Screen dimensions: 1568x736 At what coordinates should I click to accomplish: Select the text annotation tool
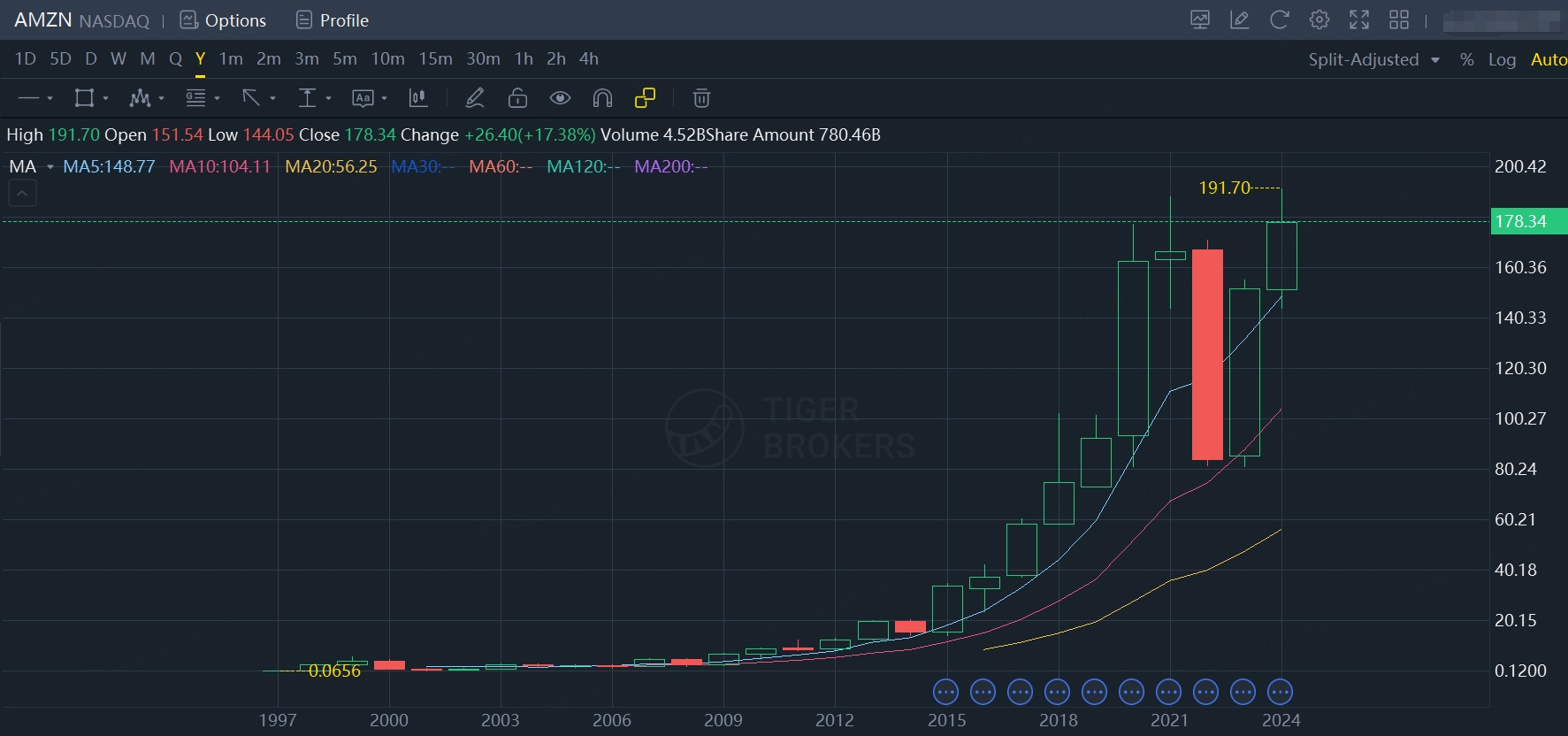(363, 98)
